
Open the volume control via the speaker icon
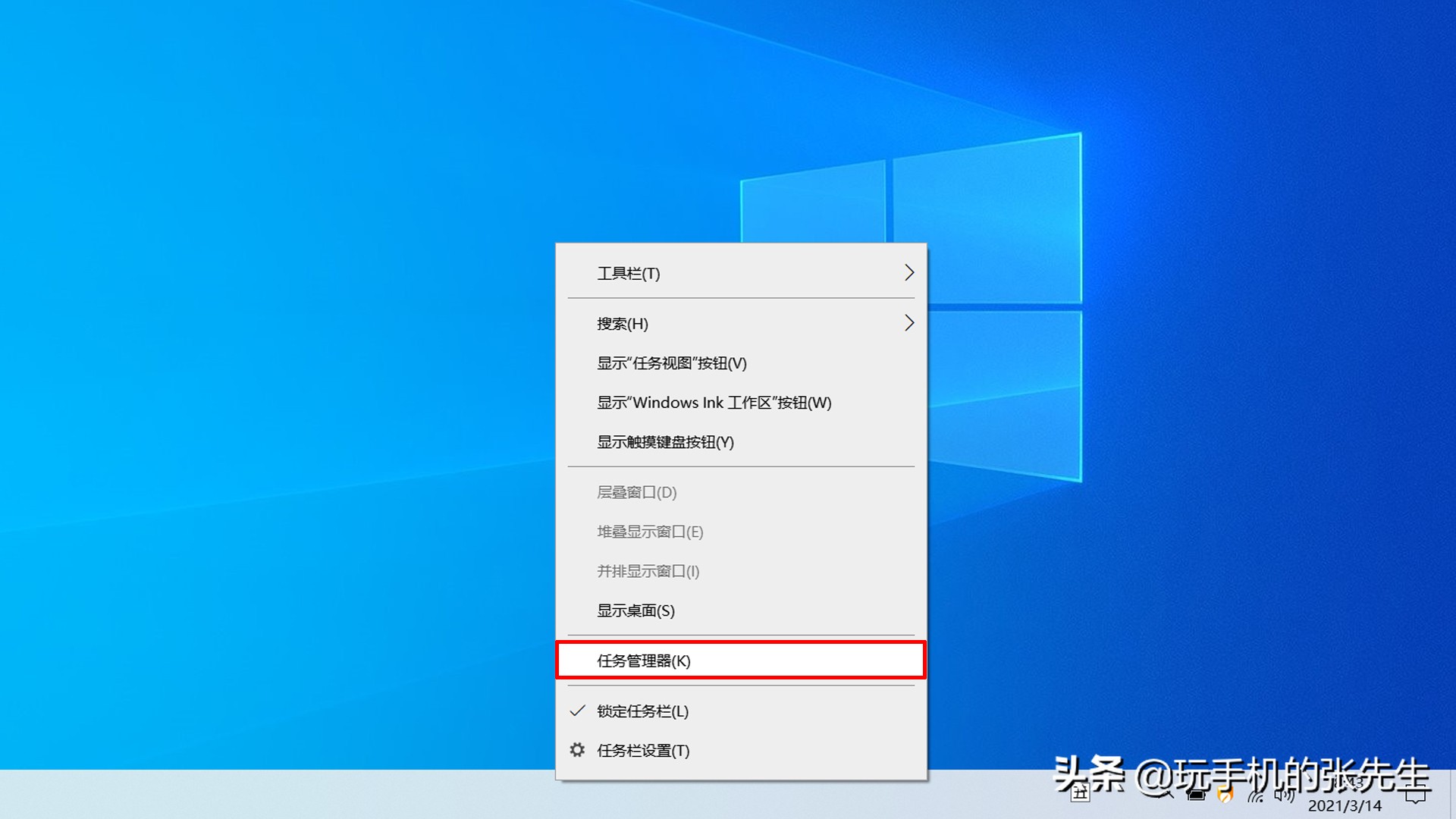[x=1285, y=796]
